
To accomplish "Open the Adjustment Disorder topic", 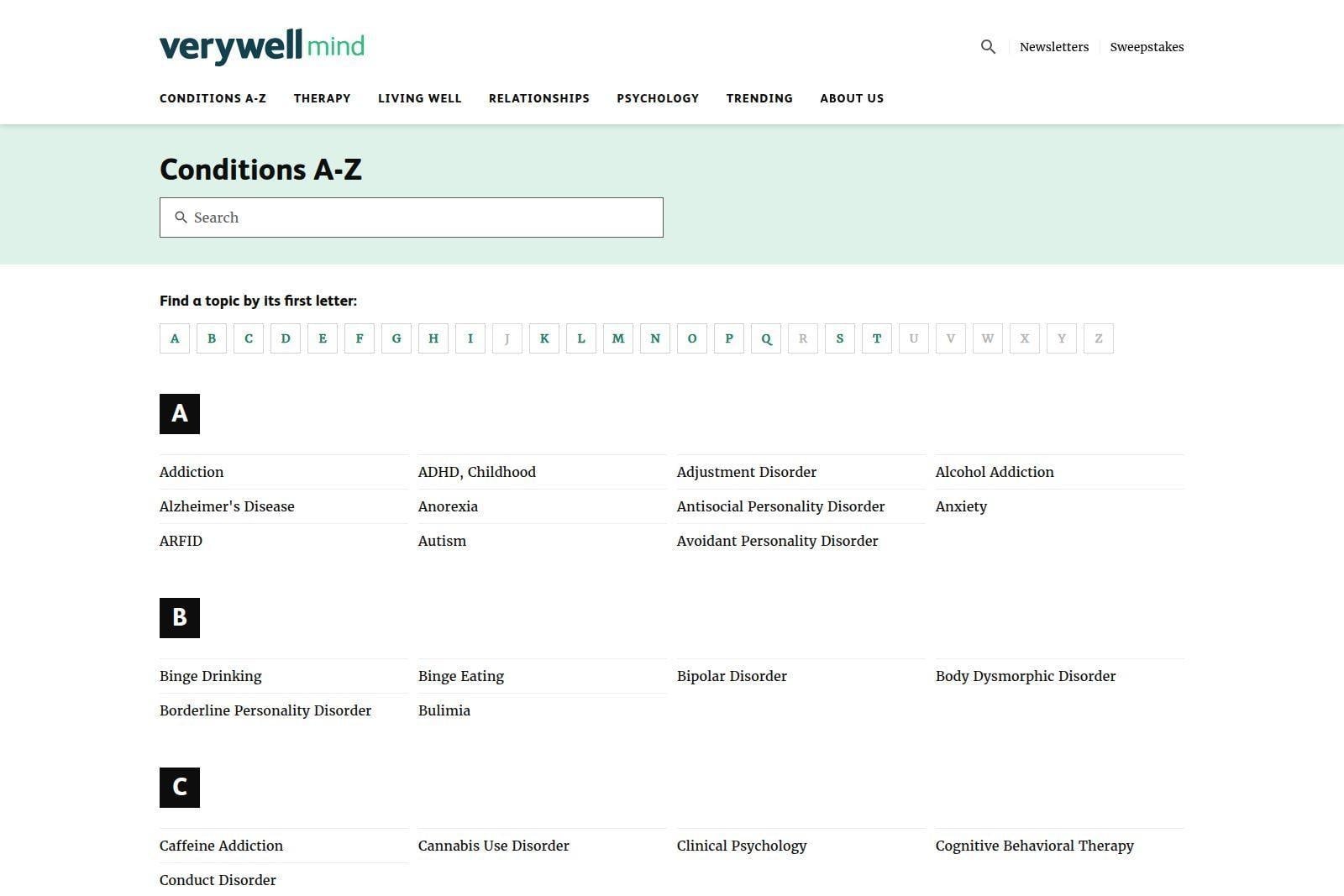I will [x=747, y=472].
